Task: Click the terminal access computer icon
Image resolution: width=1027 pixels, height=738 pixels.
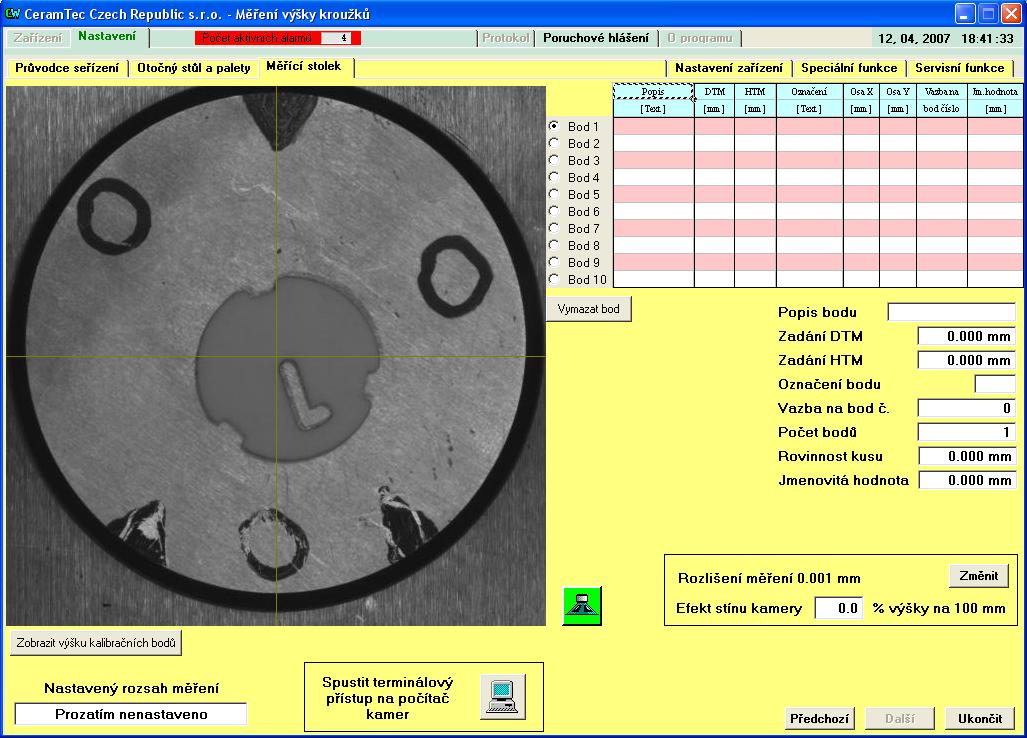Action: [502, 695]
